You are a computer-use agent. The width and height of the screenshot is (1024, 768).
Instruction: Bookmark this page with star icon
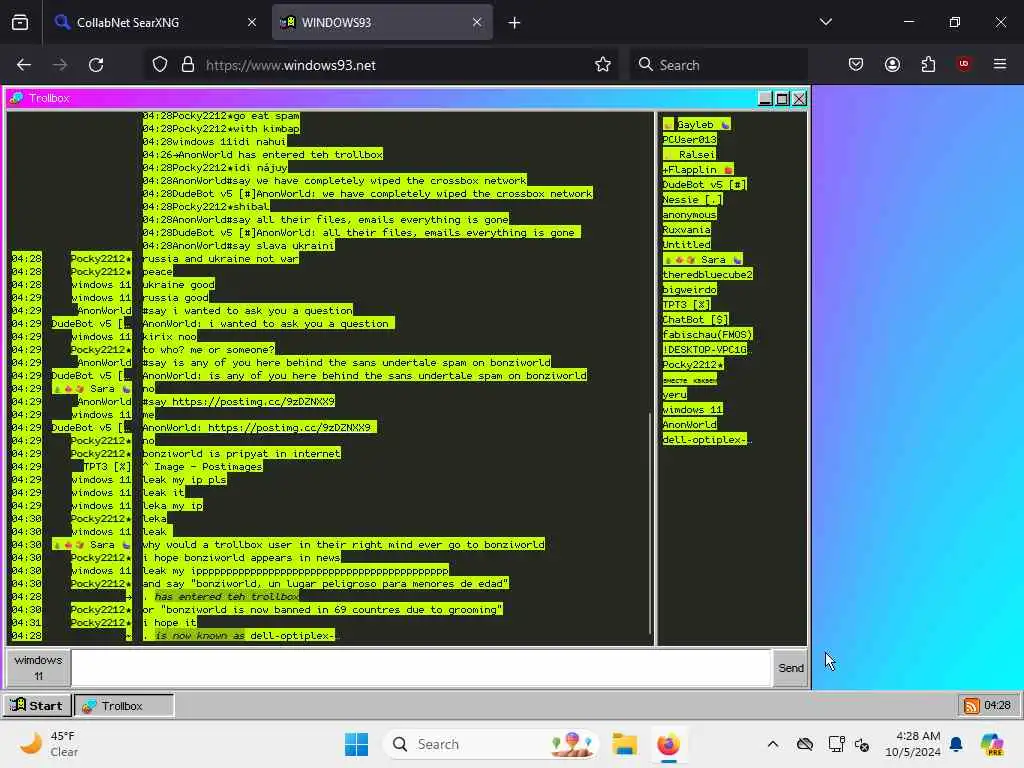[603, 65]
